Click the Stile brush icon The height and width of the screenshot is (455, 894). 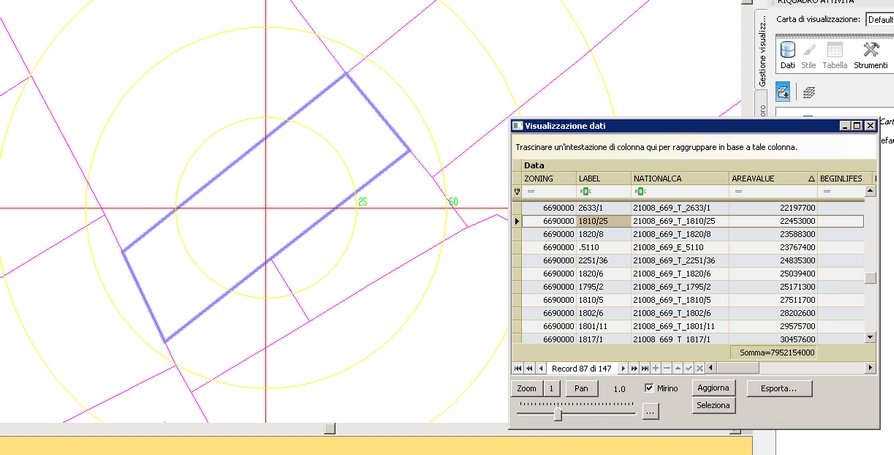coord(809,50)
